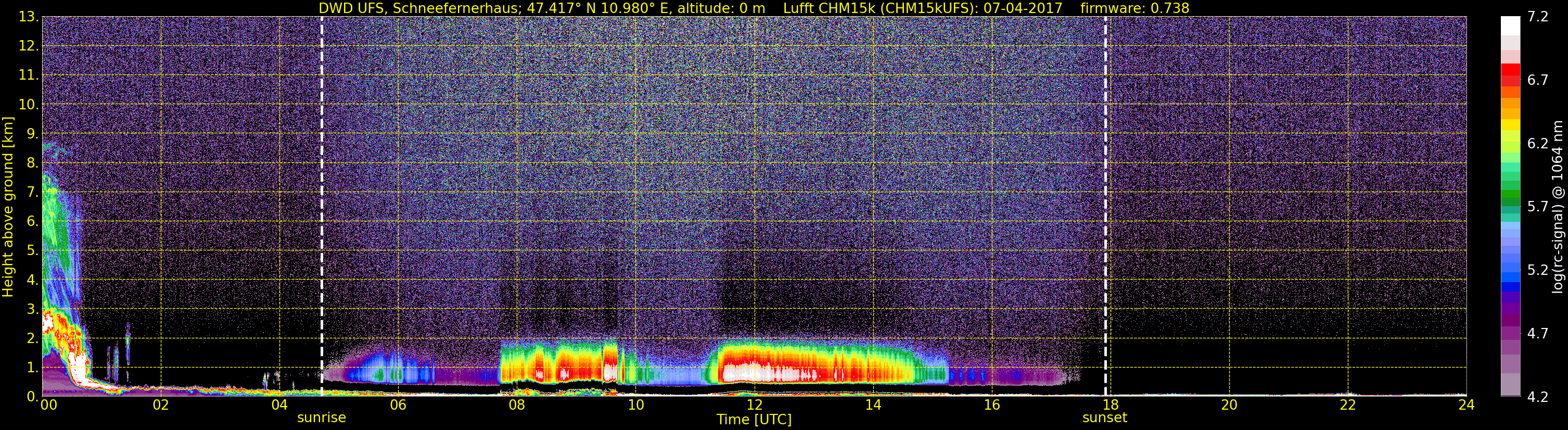Click the 'sunrise' label below the axis
Image resolution: width=1568 pixels, height=430 pixels.
click(x=322, y=418)
